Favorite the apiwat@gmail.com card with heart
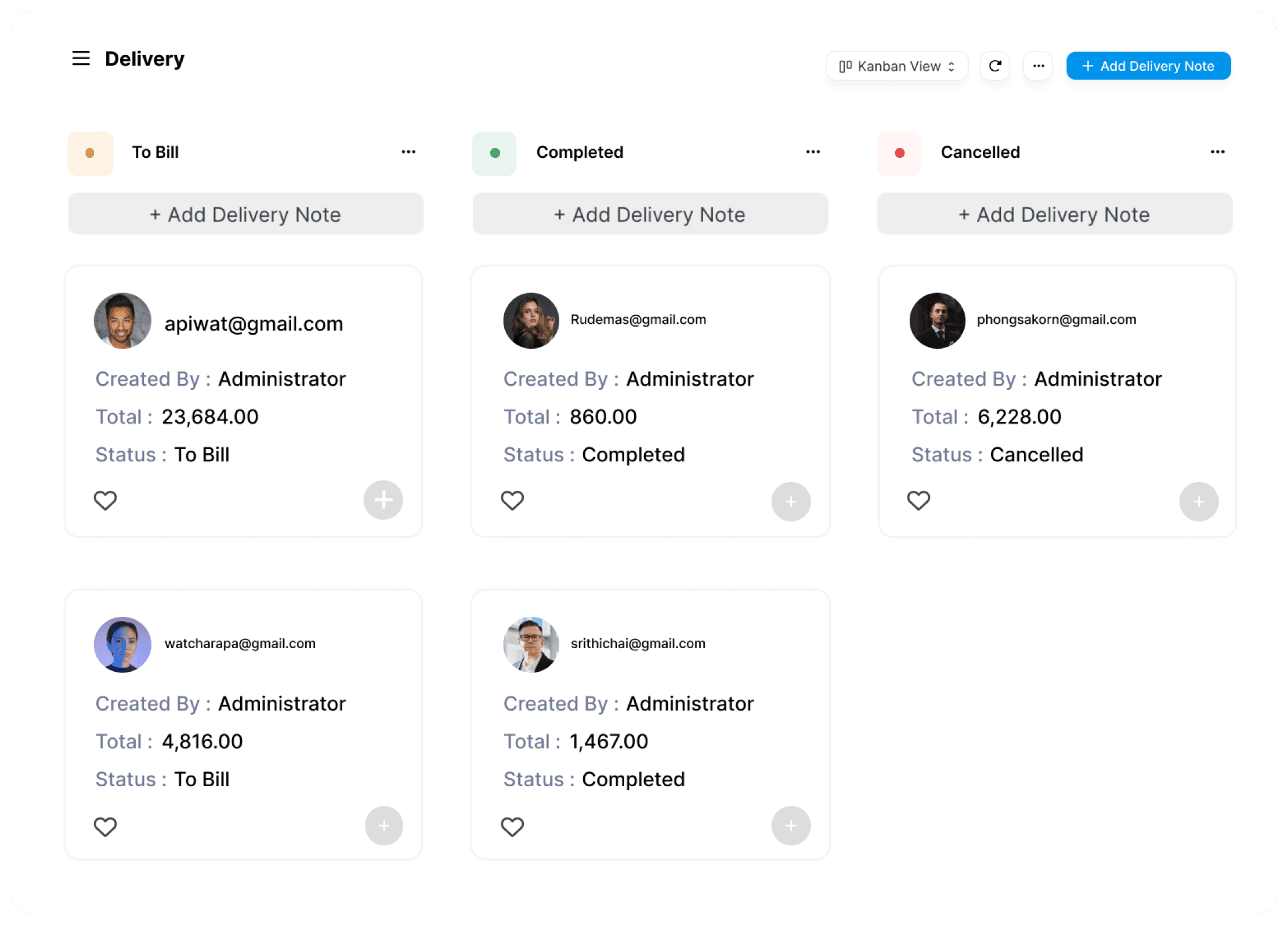Screen dimensions: 1288x926 pyautogui.click(x=106, y=500)
